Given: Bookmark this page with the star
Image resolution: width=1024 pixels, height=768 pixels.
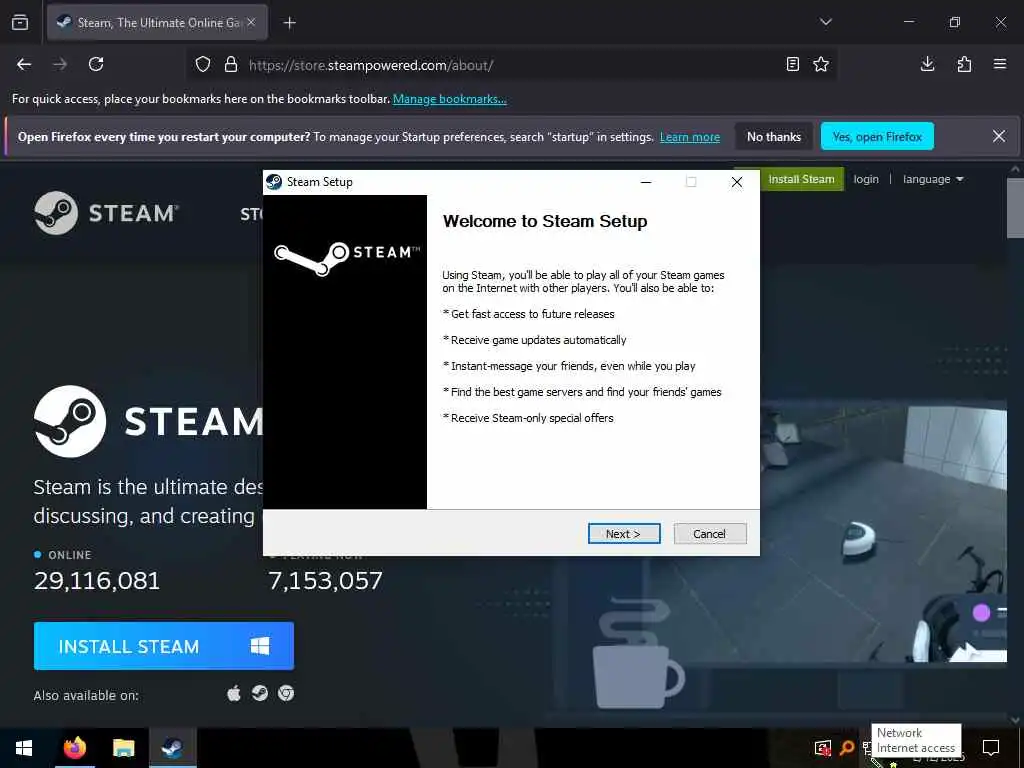Looking at the screenshot, I should [821, 64].
